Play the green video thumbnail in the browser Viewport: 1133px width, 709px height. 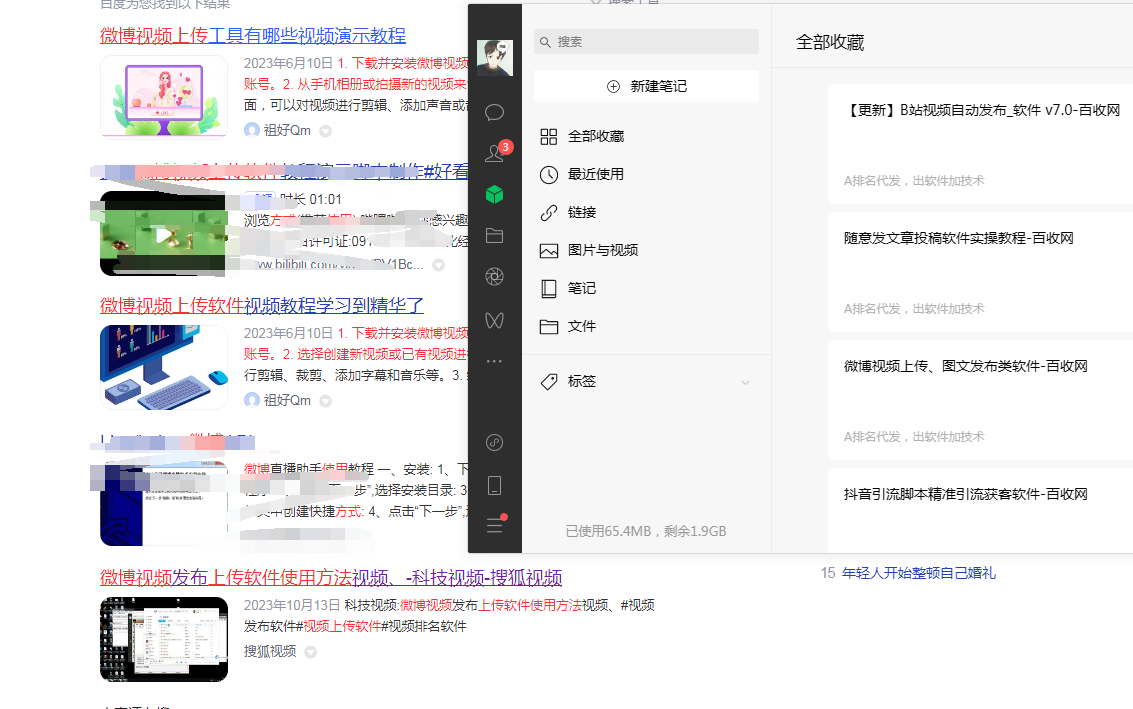pyautogui.click(x=164, y=233)
